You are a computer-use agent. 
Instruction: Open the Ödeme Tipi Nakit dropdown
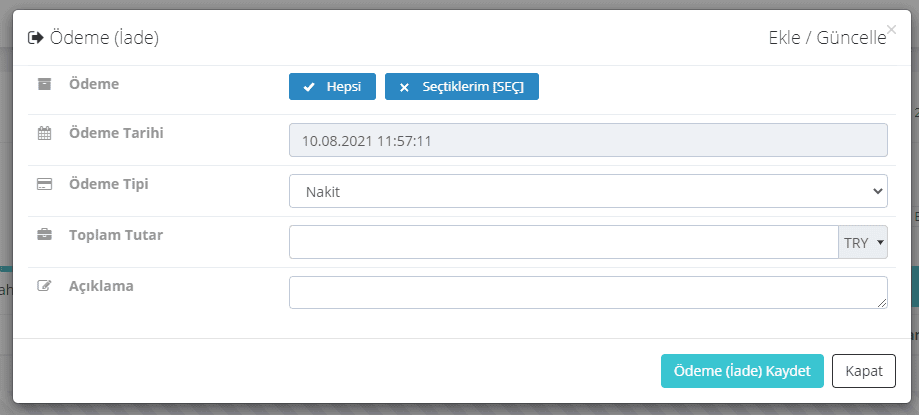click(x=588, y=191)
